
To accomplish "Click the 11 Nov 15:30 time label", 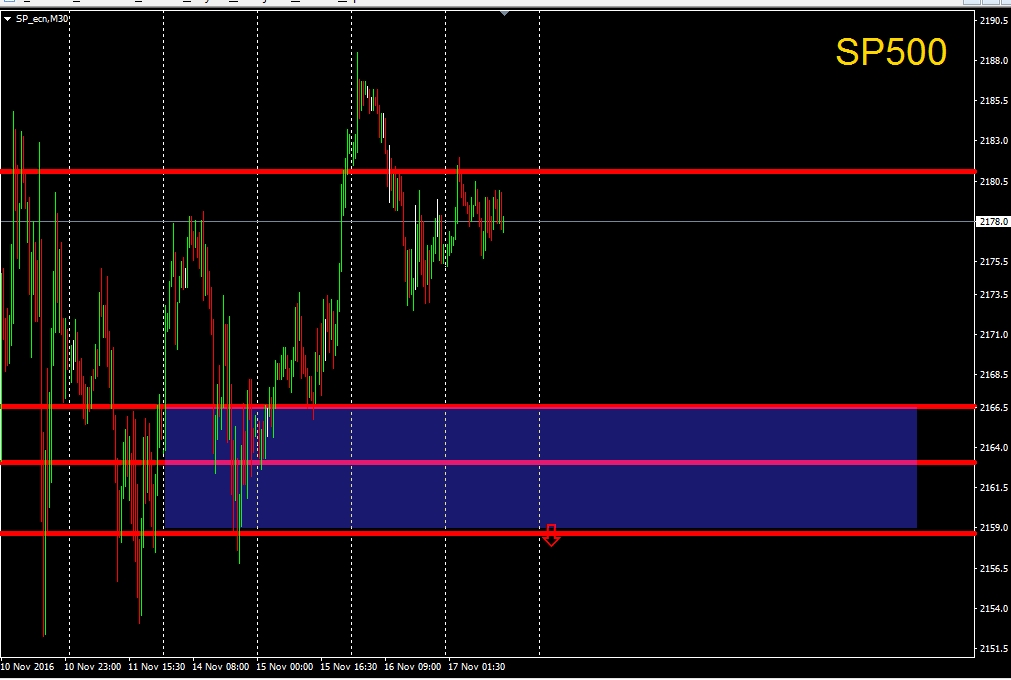I will [157, 666].
